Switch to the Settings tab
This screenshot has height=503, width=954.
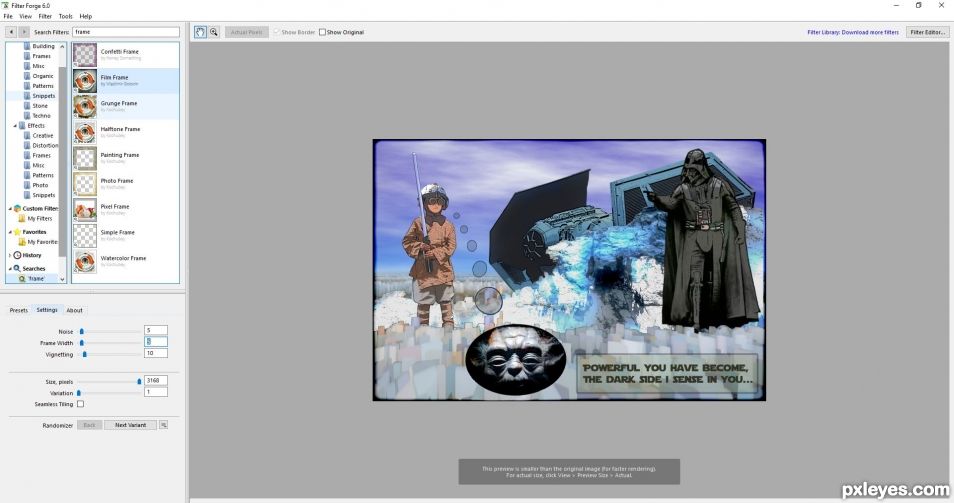tap(47, 310)
